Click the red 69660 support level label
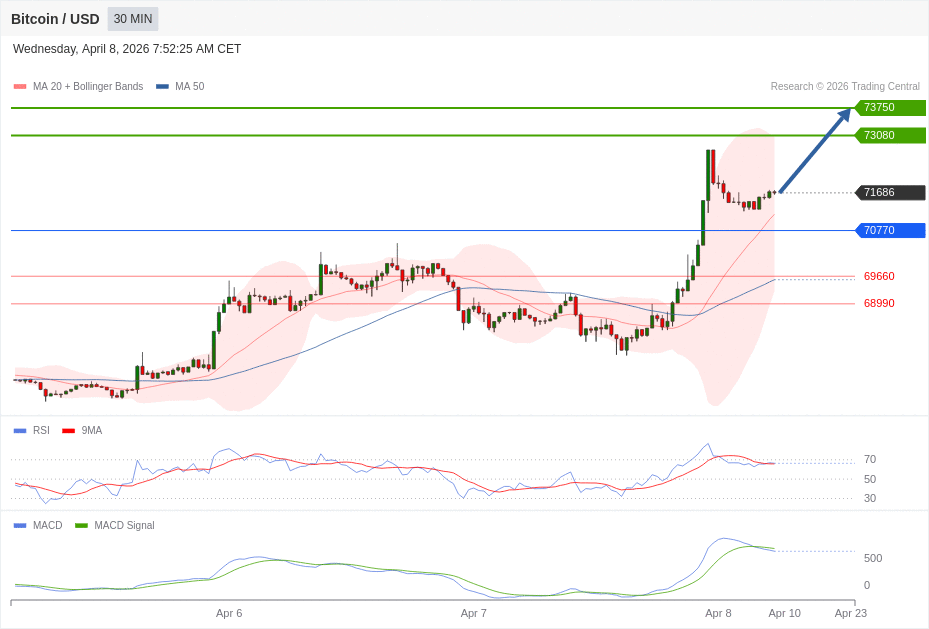Screen dimensions: 929x629 [x=879, y=276]
